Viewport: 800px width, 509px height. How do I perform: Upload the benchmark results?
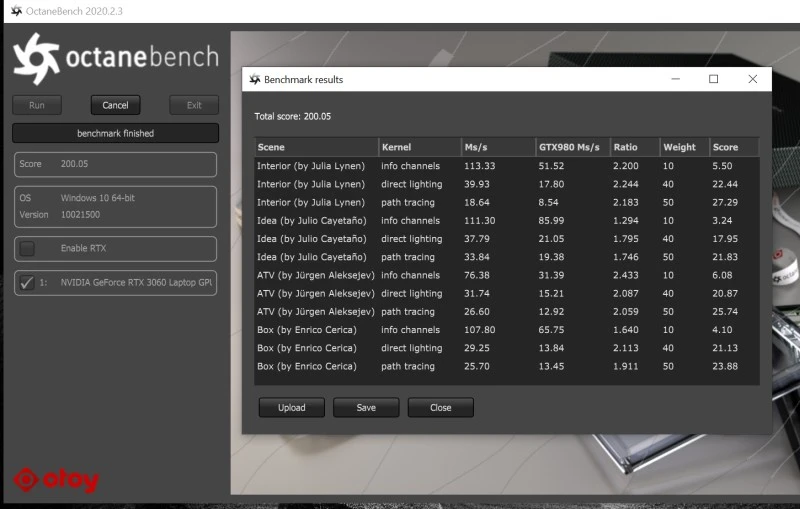click(291, 408)
